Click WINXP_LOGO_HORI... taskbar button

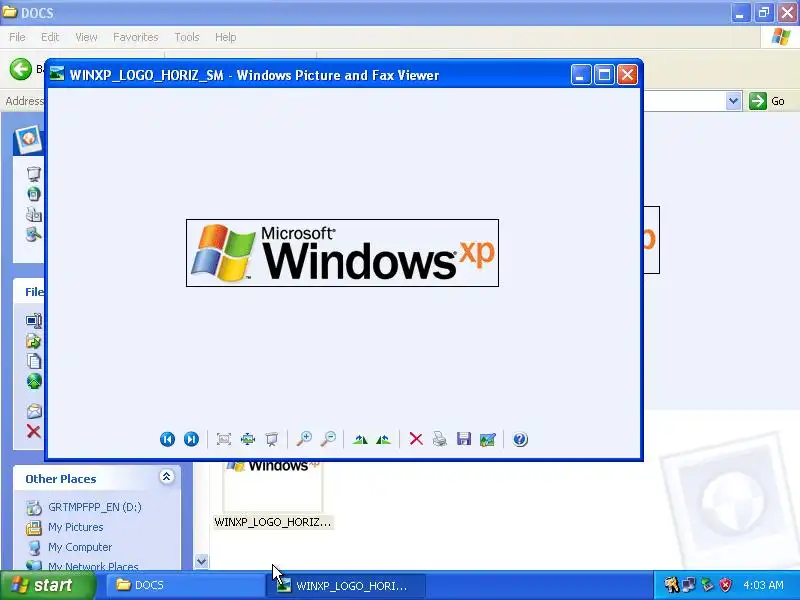click(x=346, y=586)
